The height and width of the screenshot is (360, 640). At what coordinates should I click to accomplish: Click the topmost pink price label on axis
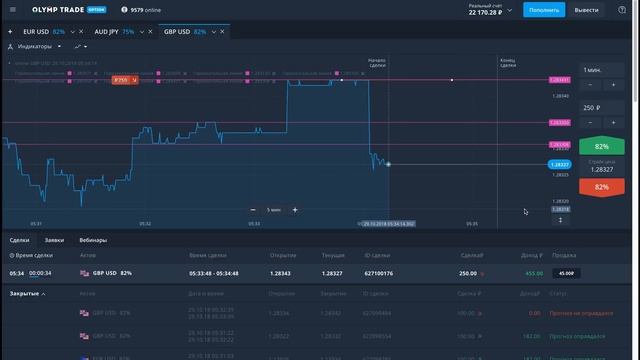point(559,80)
